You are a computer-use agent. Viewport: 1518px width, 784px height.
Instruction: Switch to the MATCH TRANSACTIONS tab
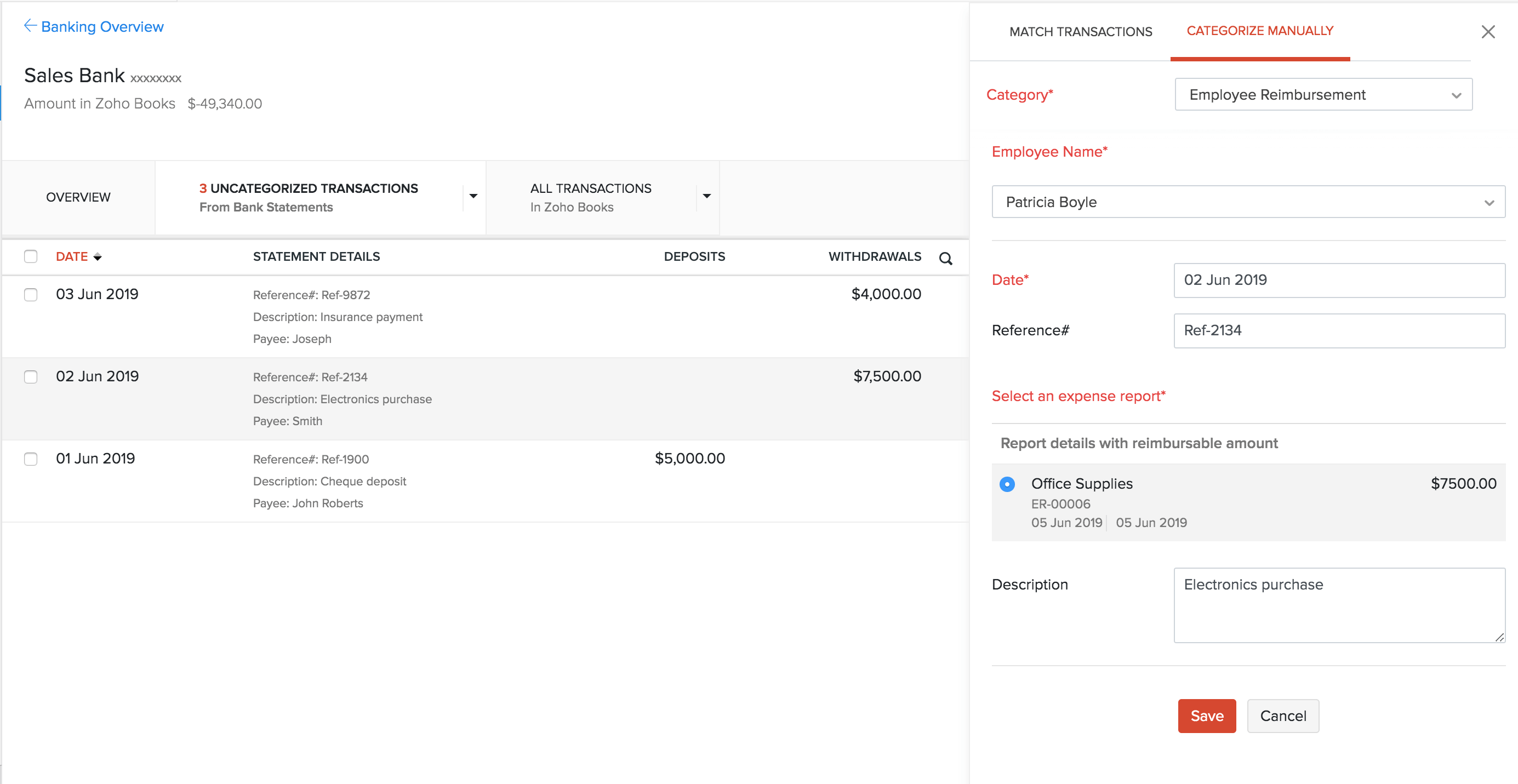(1081, 31)
